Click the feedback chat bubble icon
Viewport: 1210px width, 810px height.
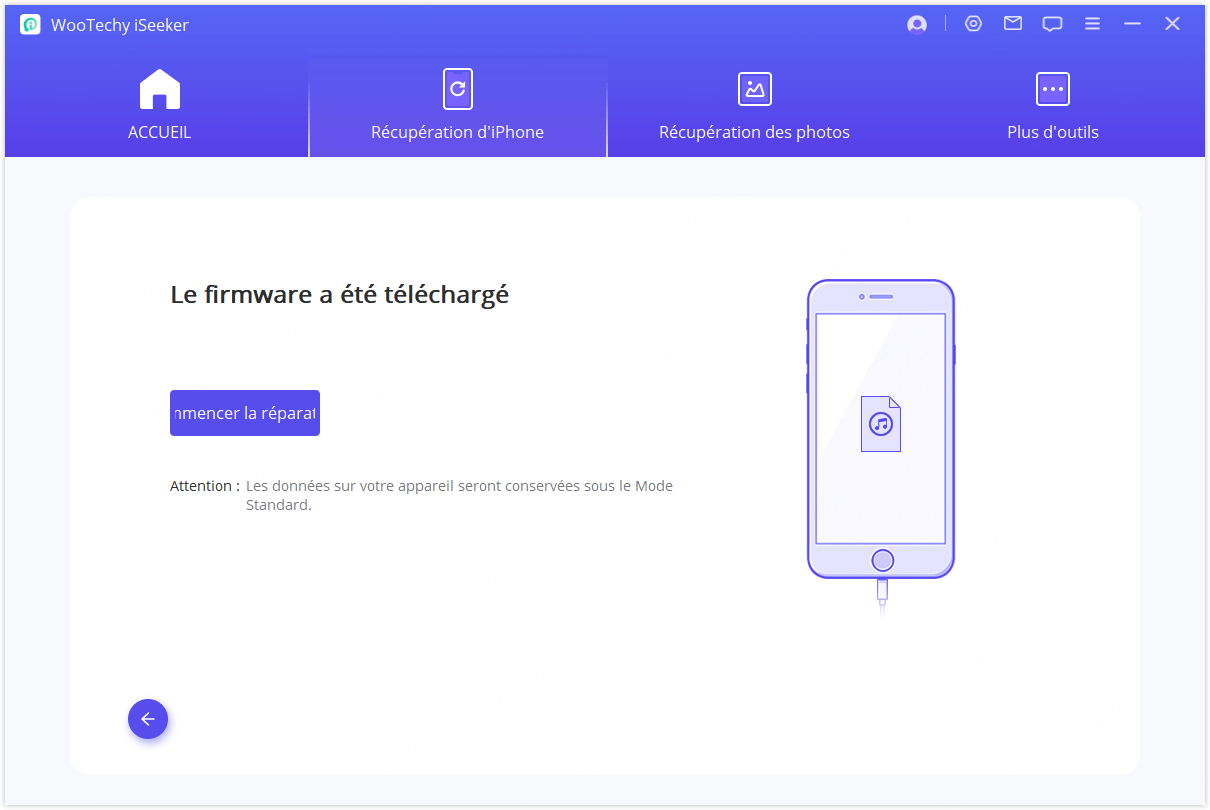1052,24
